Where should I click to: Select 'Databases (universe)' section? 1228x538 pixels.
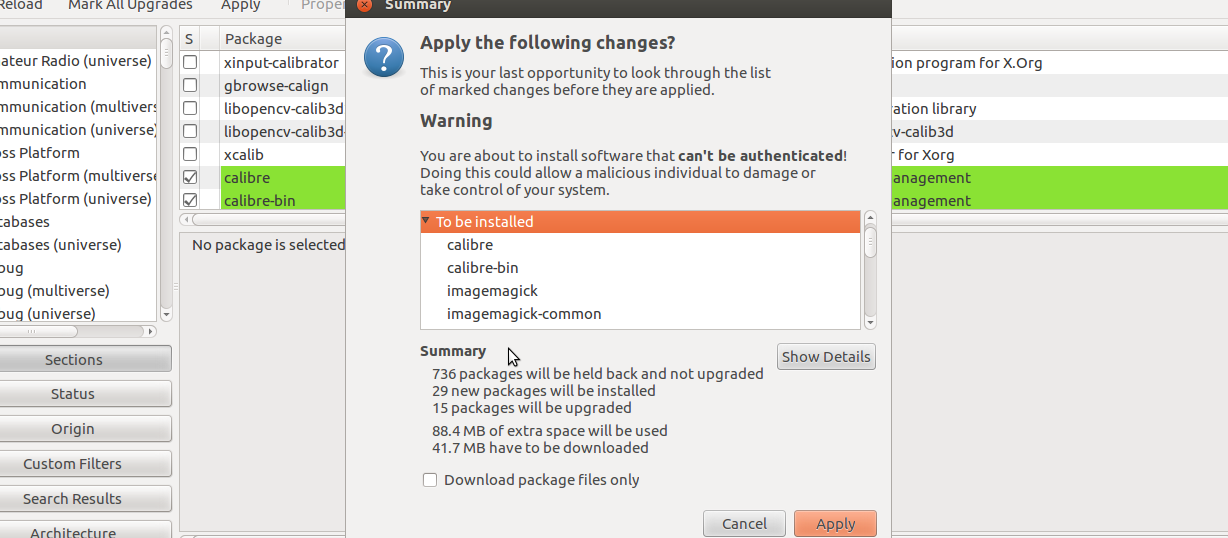point(60,245)
